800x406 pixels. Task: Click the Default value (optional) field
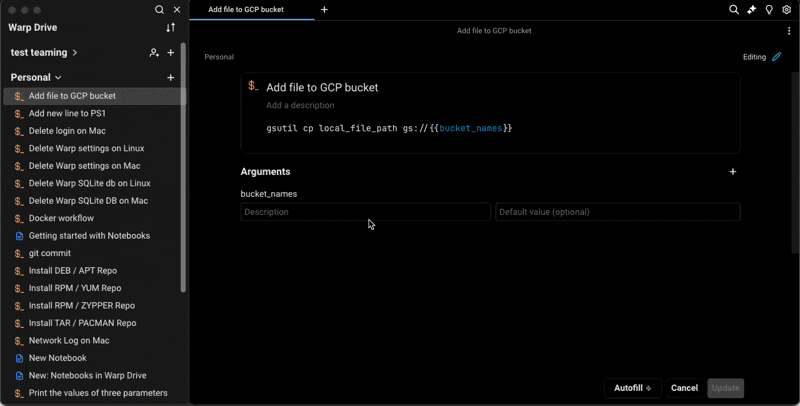(617, 212)
